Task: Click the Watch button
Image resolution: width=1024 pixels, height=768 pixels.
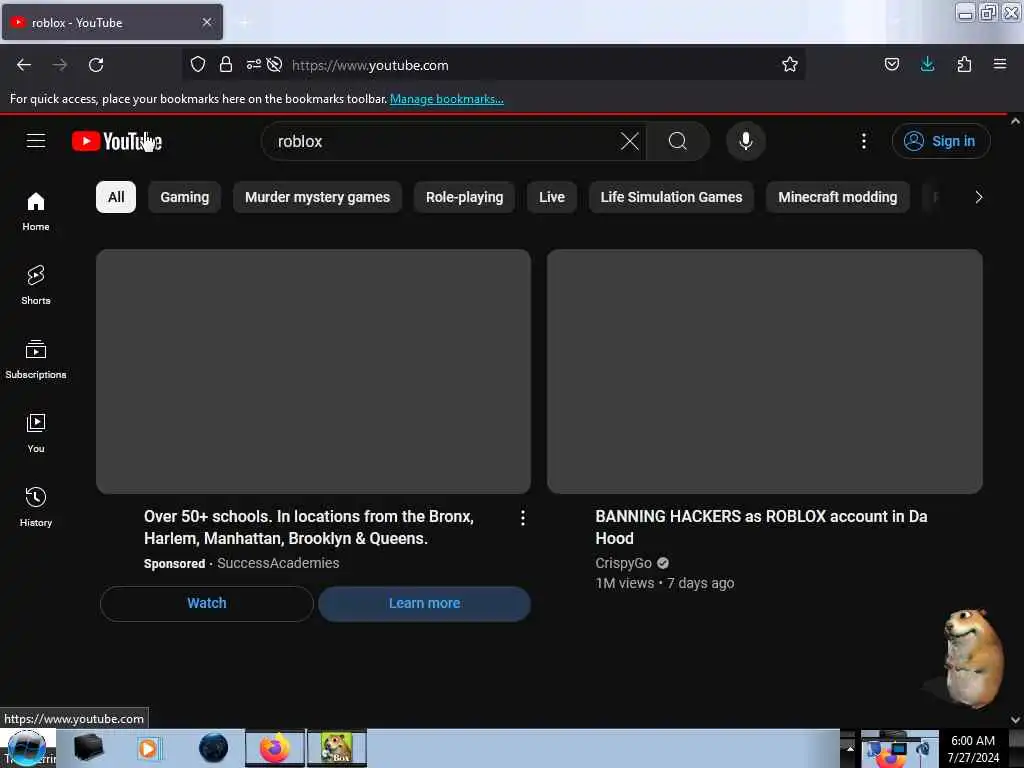Action: click(207, 603)
